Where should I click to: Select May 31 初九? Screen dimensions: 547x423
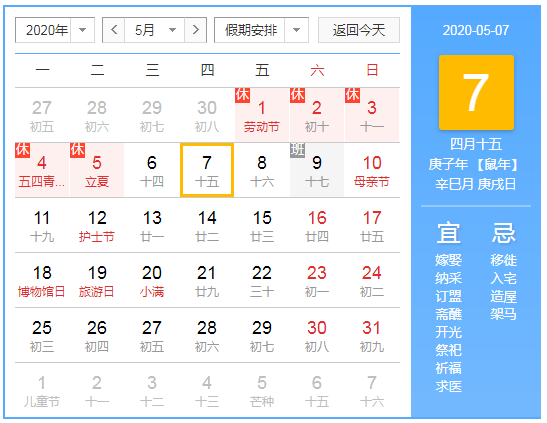pos(372,335)
